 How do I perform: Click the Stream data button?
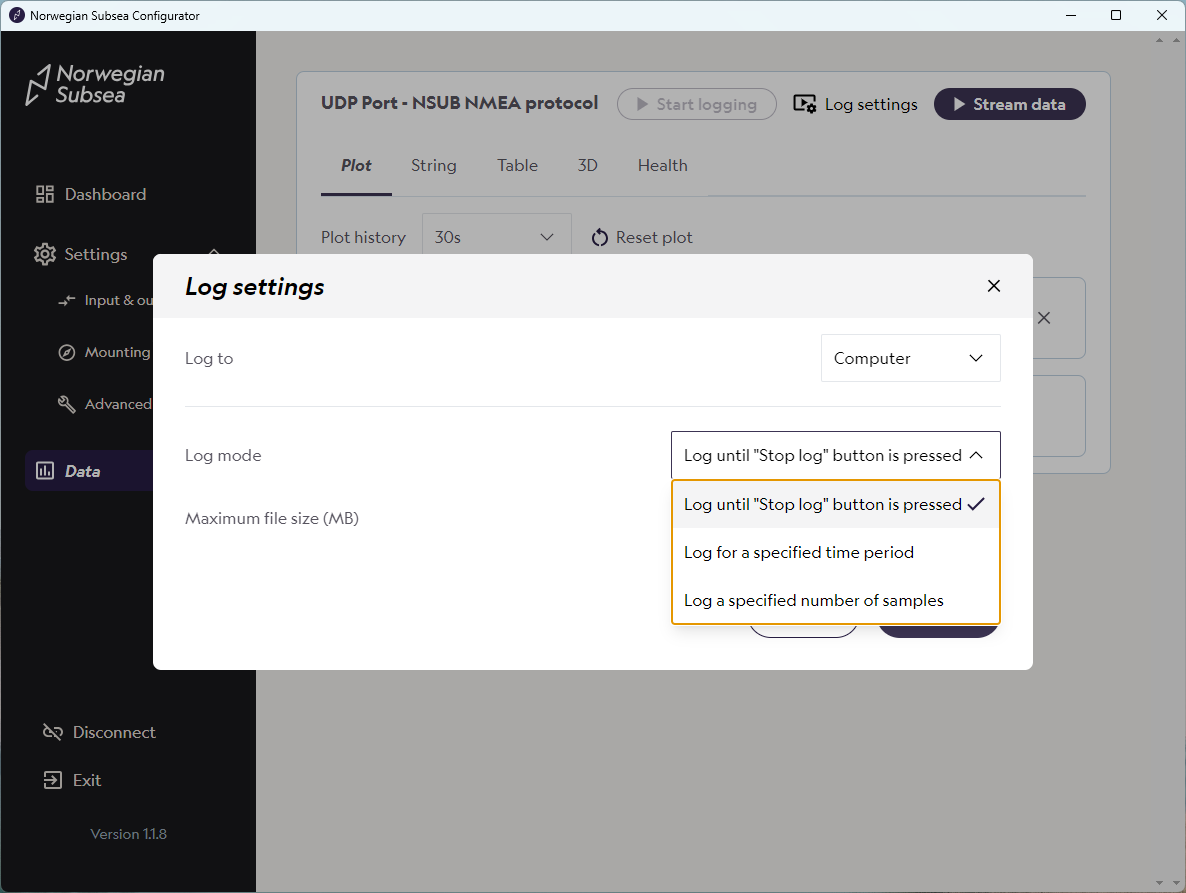pyautogui.click(x=1010, y=104)
